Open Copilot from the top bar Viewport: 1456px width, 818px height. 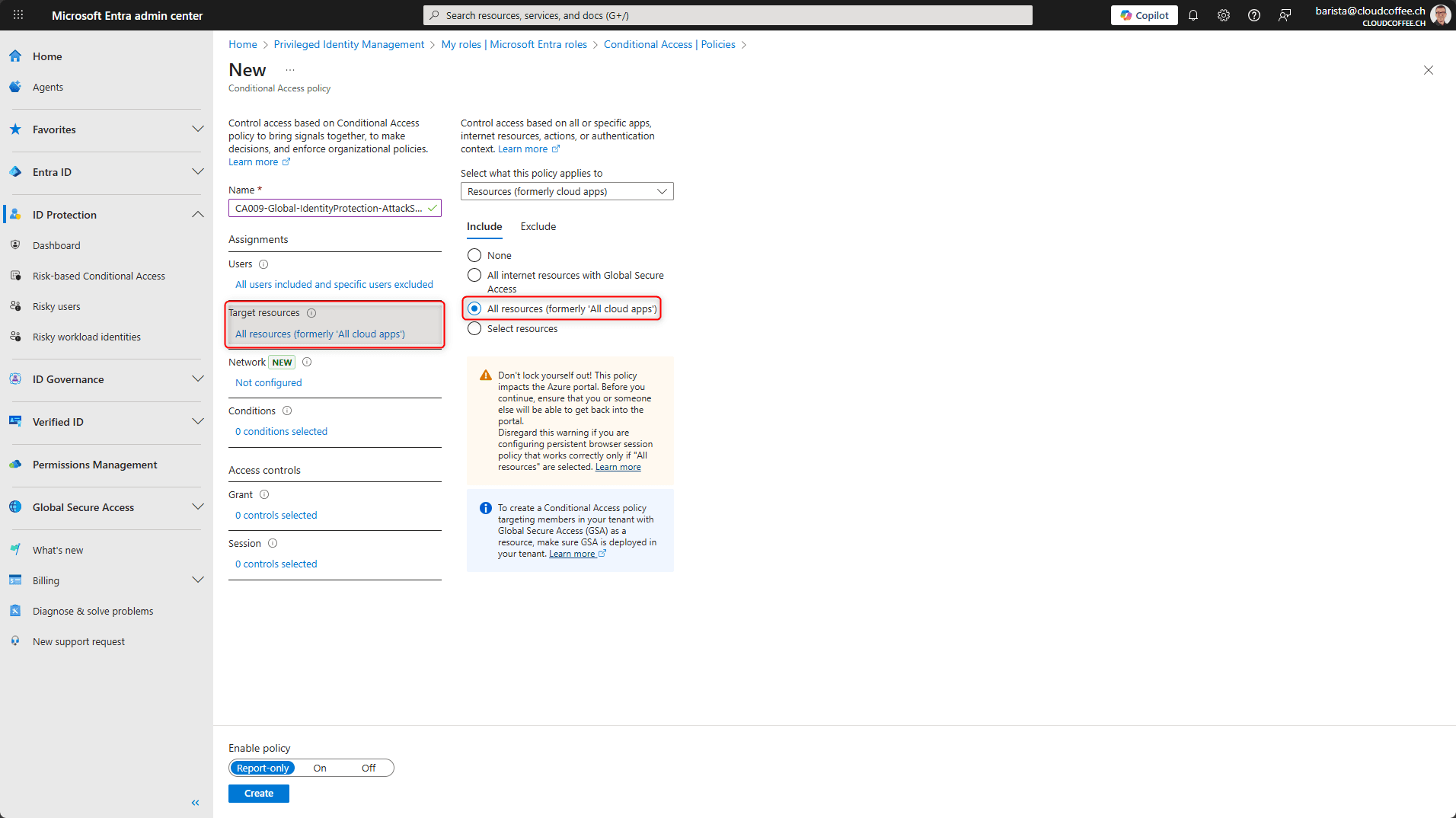pyautogui.click(x=1143, y=14)
